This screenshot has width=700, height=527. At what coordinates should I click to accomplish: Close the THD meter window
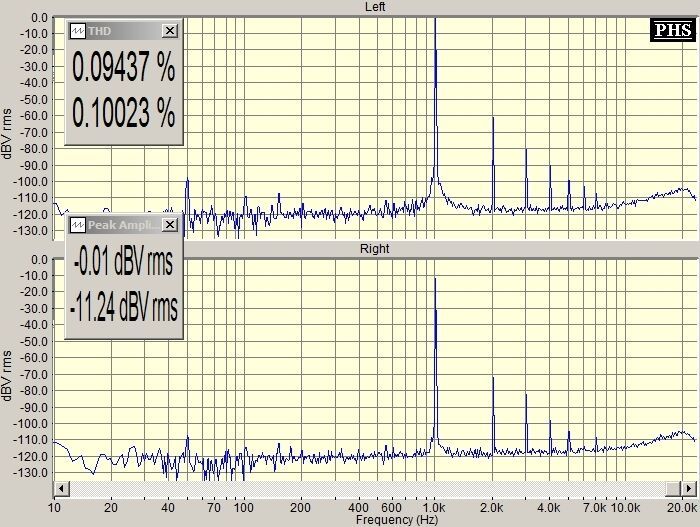coord(170,31)
